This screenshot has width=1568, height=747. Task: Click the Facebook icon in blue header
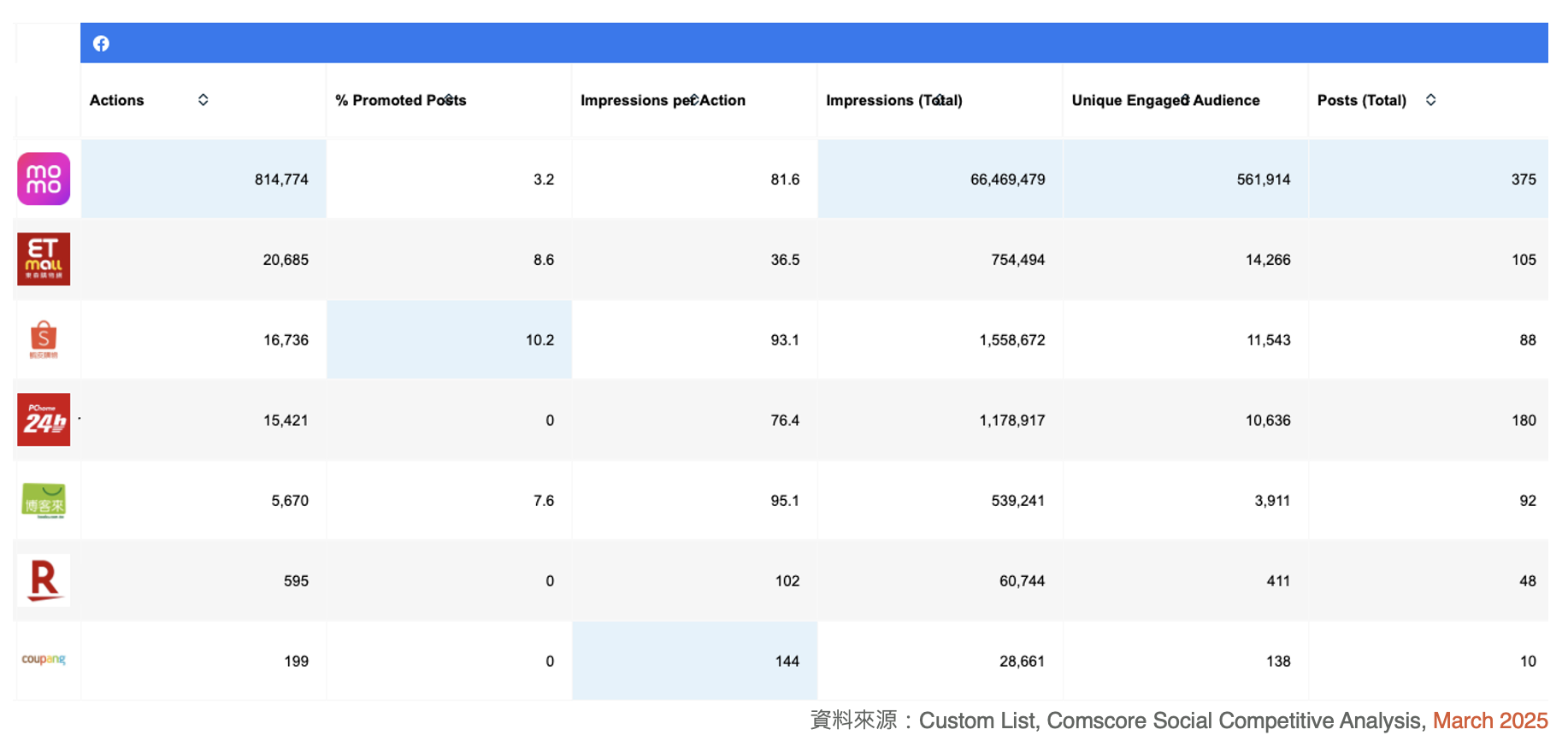tap(101, 44)
